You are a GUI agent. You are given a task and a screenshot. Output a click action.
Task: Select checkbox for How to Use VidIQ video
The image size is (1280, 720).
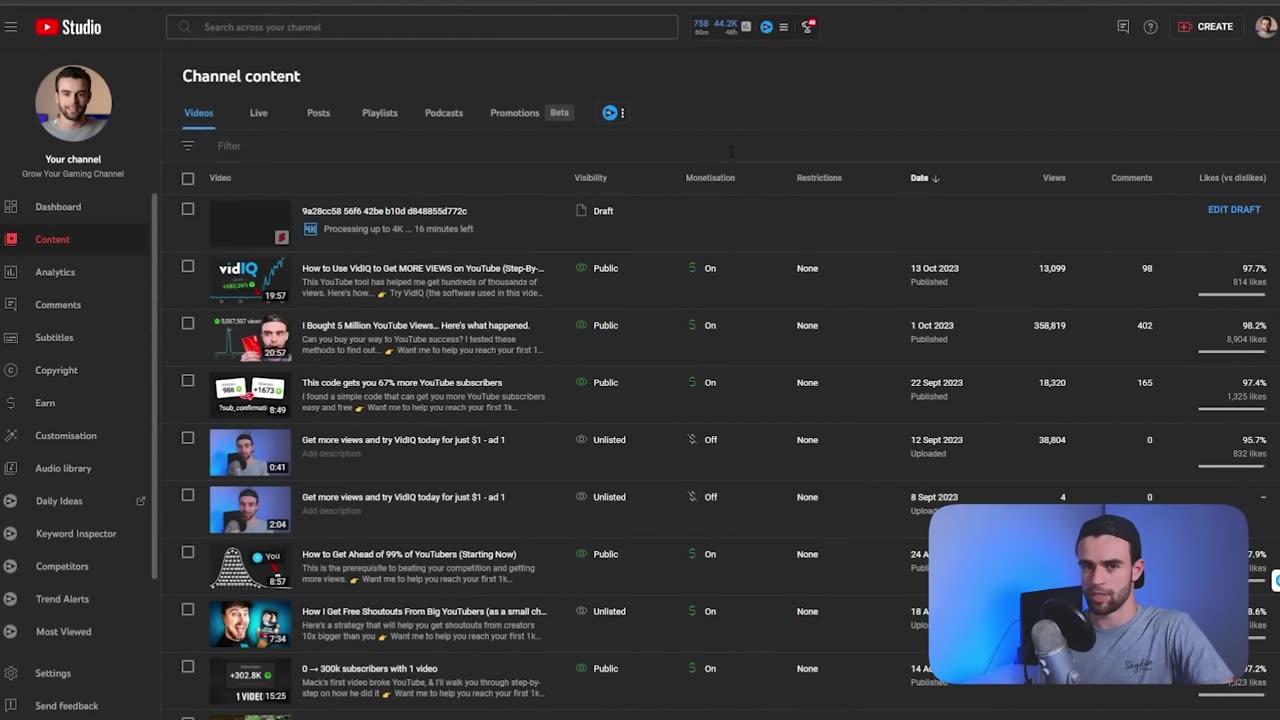[188, 266]
